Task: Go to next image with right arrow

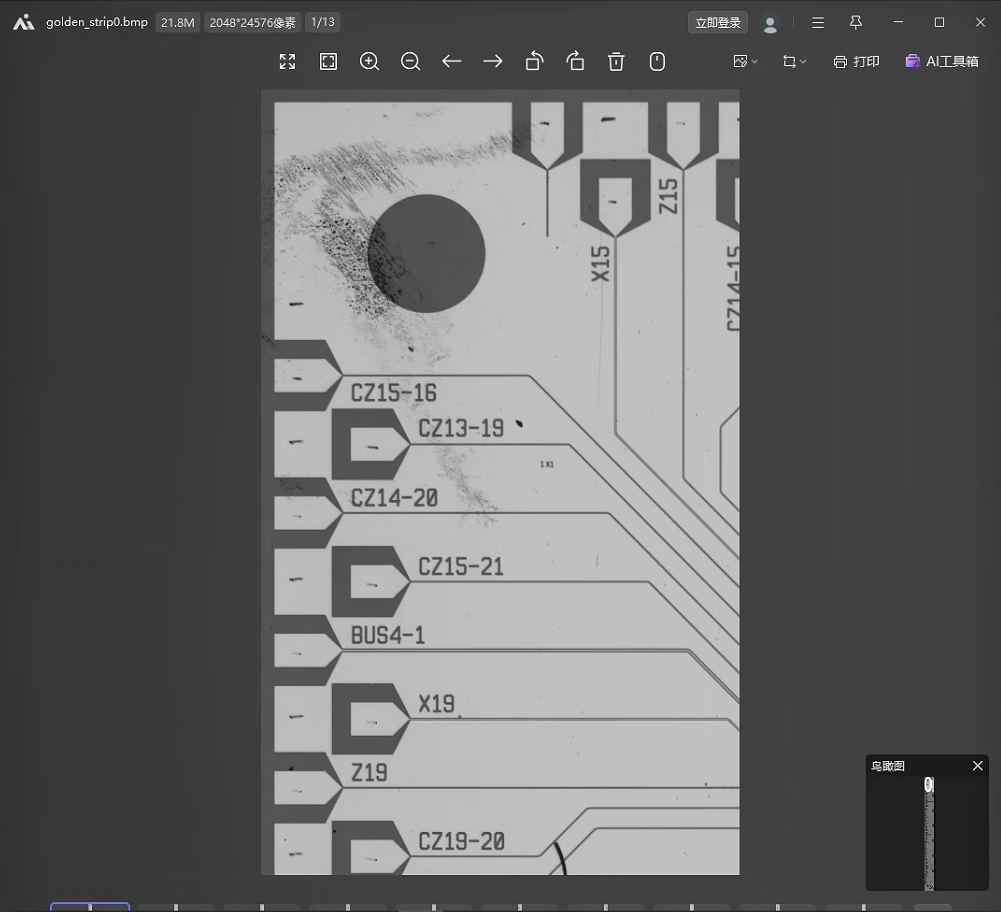Action: (x=493, y=62)
